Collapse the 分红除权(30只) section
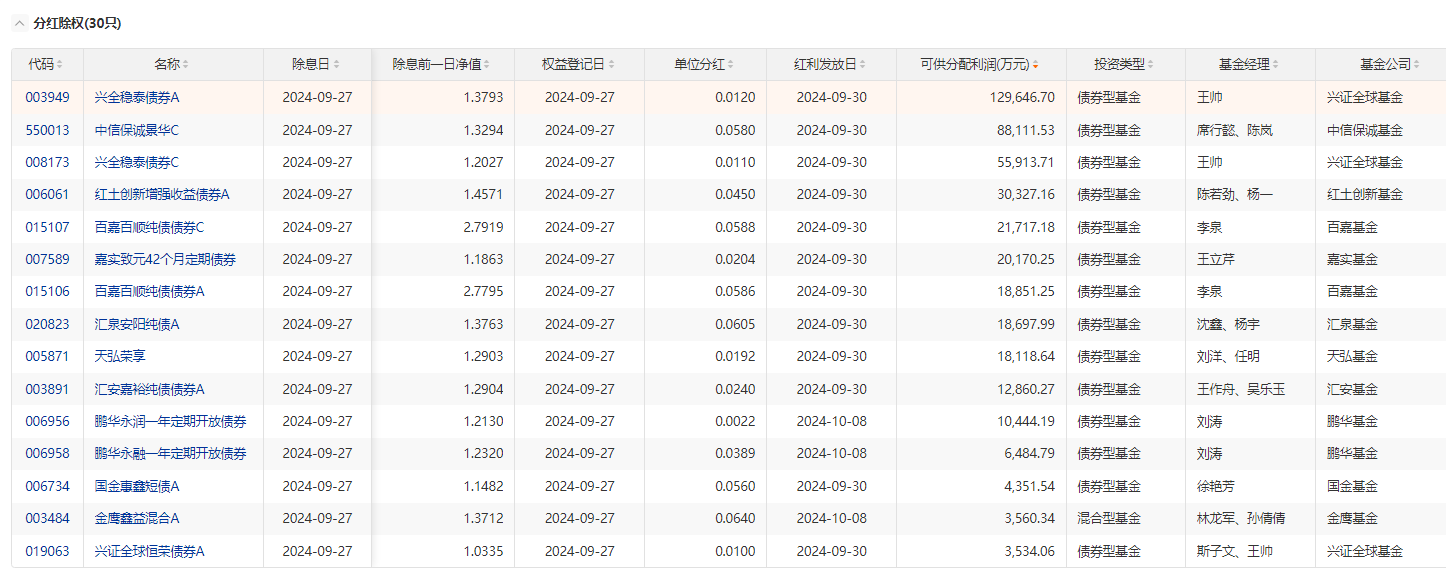The height and width of the screenshot is (568, 1446). click(x=20, y=23)
